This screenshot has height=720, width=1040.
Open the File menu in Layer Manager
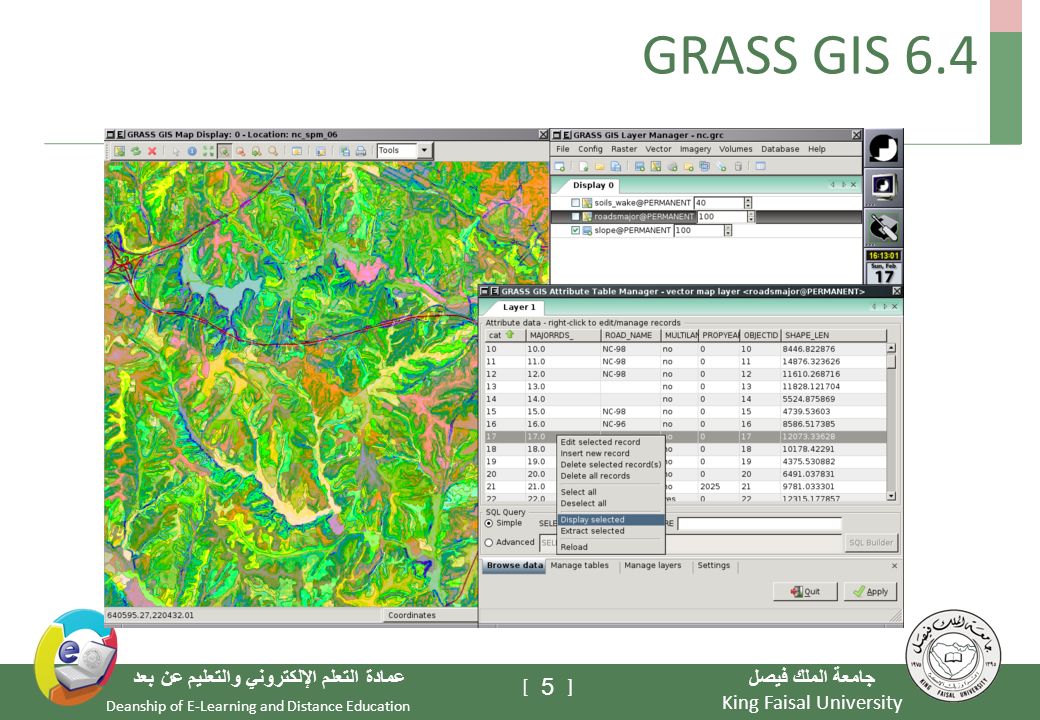(x=562, y=149)
